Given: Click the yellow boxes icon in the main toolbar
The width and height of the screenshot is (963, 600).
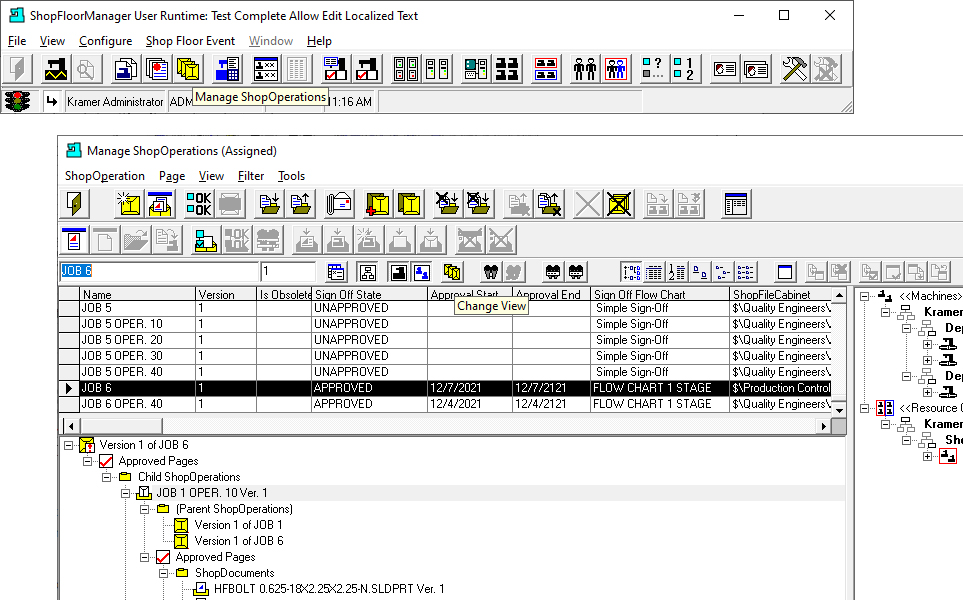Looking at the screenshot, I should [x=189, y=69].
